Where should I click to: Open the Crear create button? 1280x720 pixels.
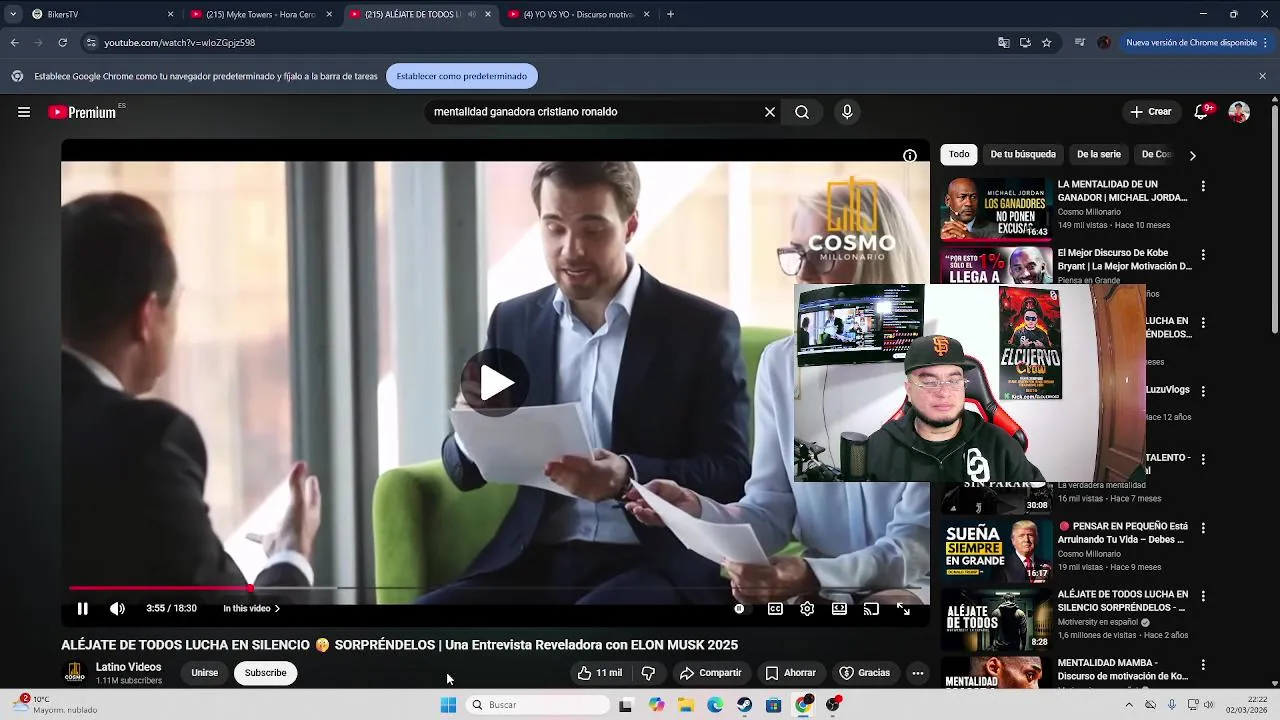1151,112
